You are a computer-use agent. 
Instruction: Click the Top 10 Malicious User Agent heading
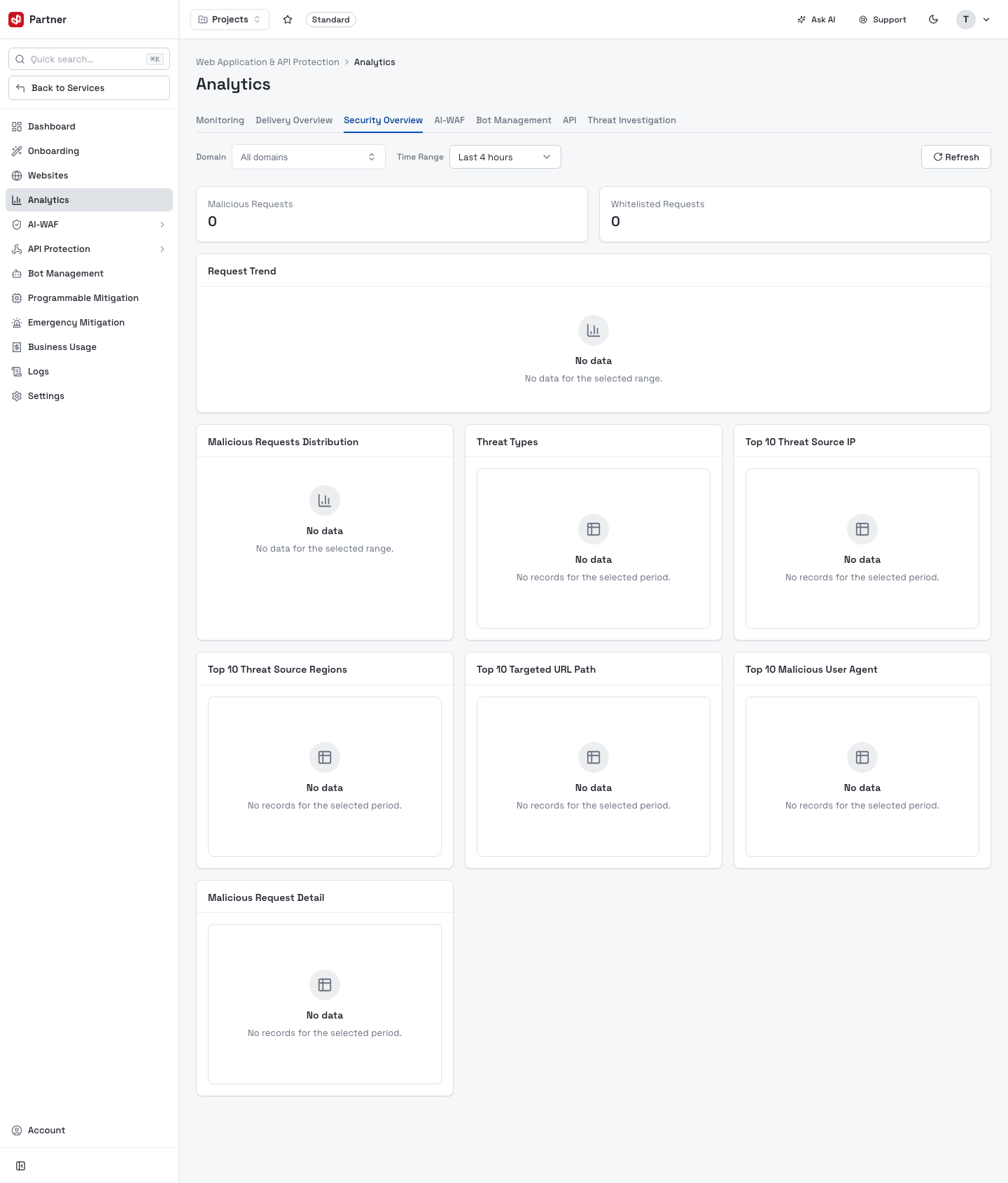(811, 670)
